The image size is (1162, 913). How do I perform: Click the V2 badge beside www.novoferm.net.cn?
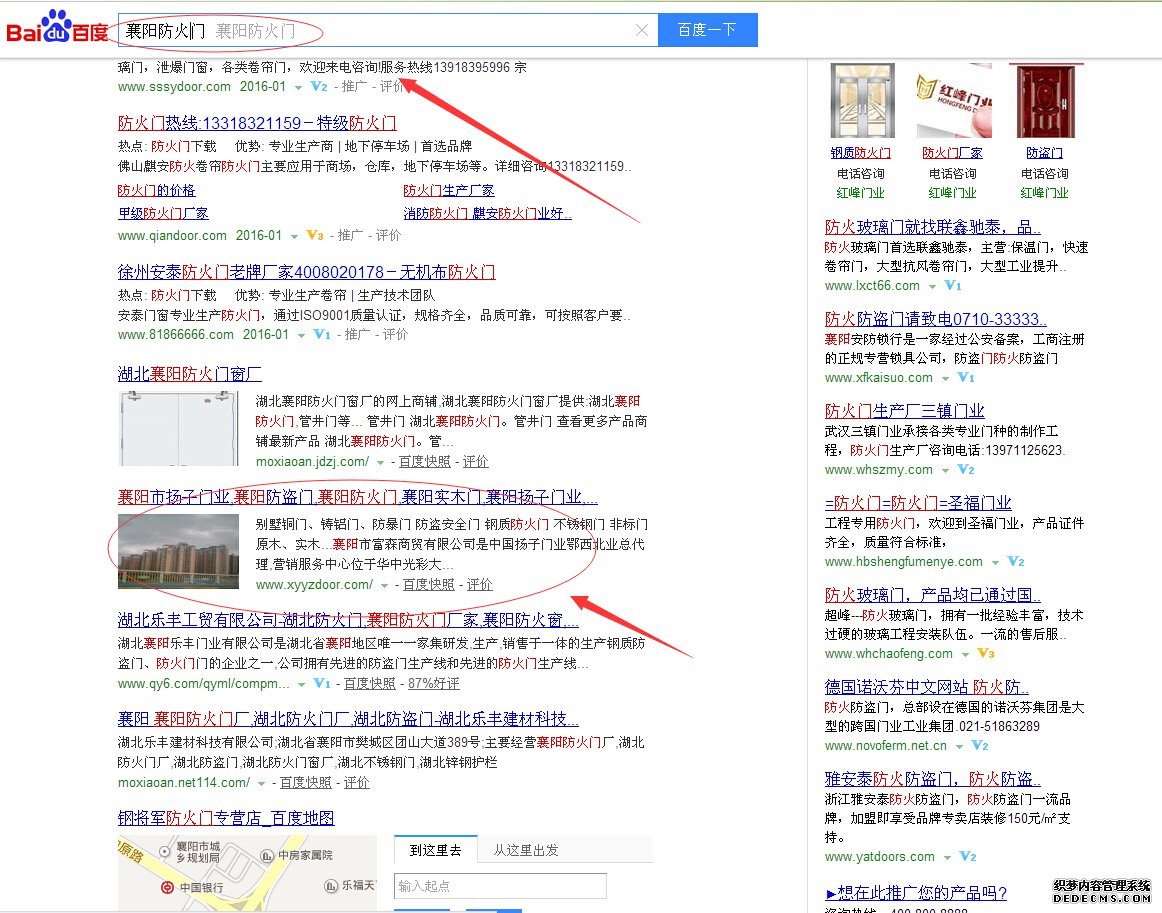[980, 746]
